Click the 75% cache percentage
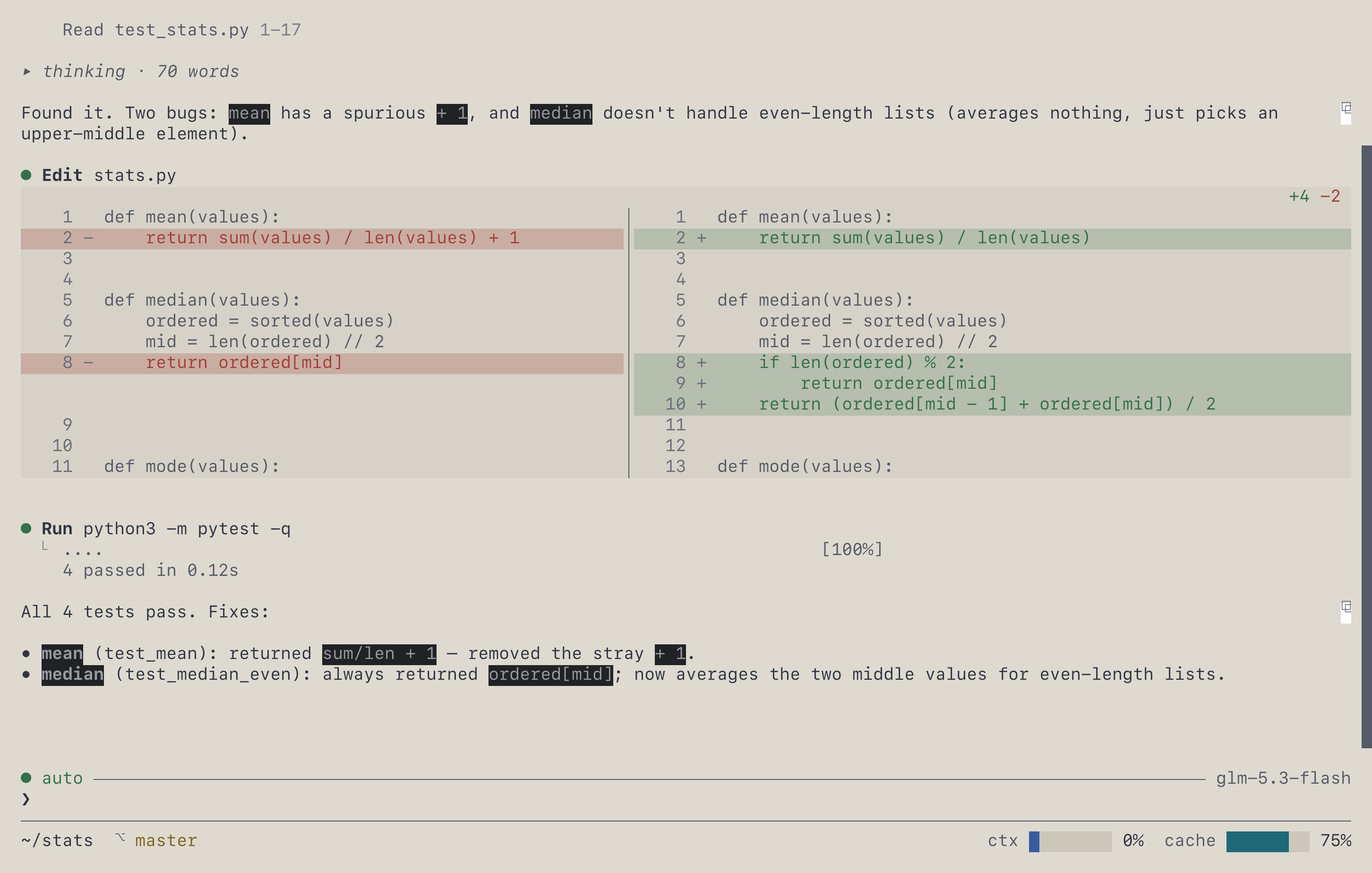1372x873 pixels. 1336,840
